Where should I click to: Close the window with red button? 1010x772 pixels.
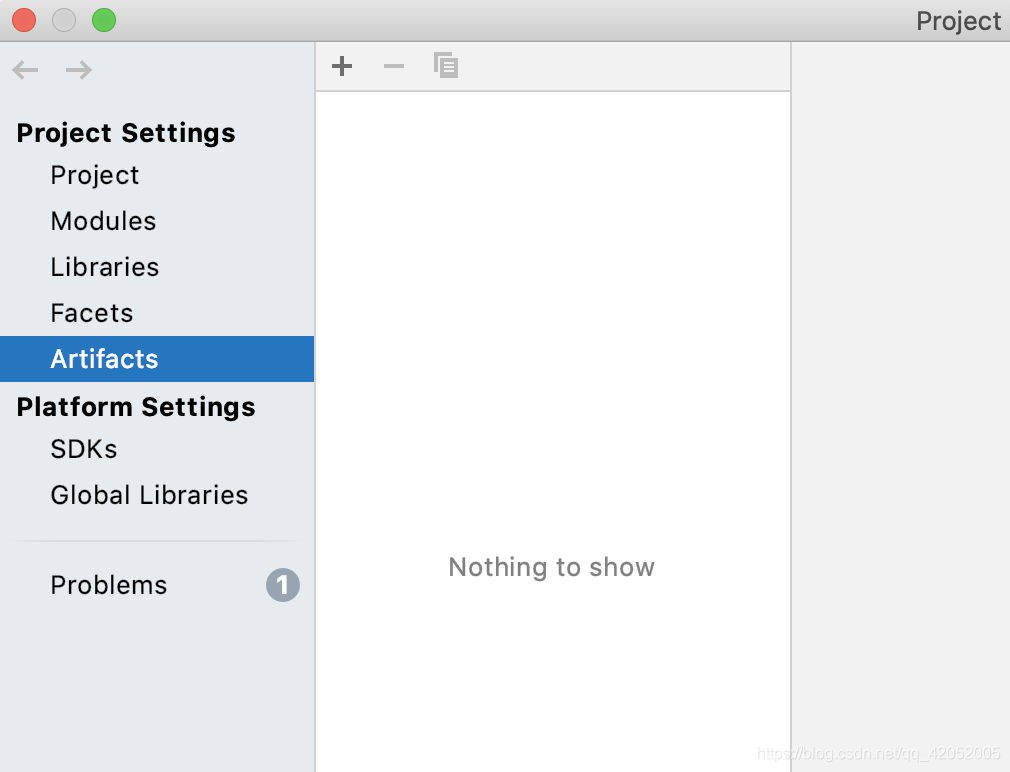(24, 20)
